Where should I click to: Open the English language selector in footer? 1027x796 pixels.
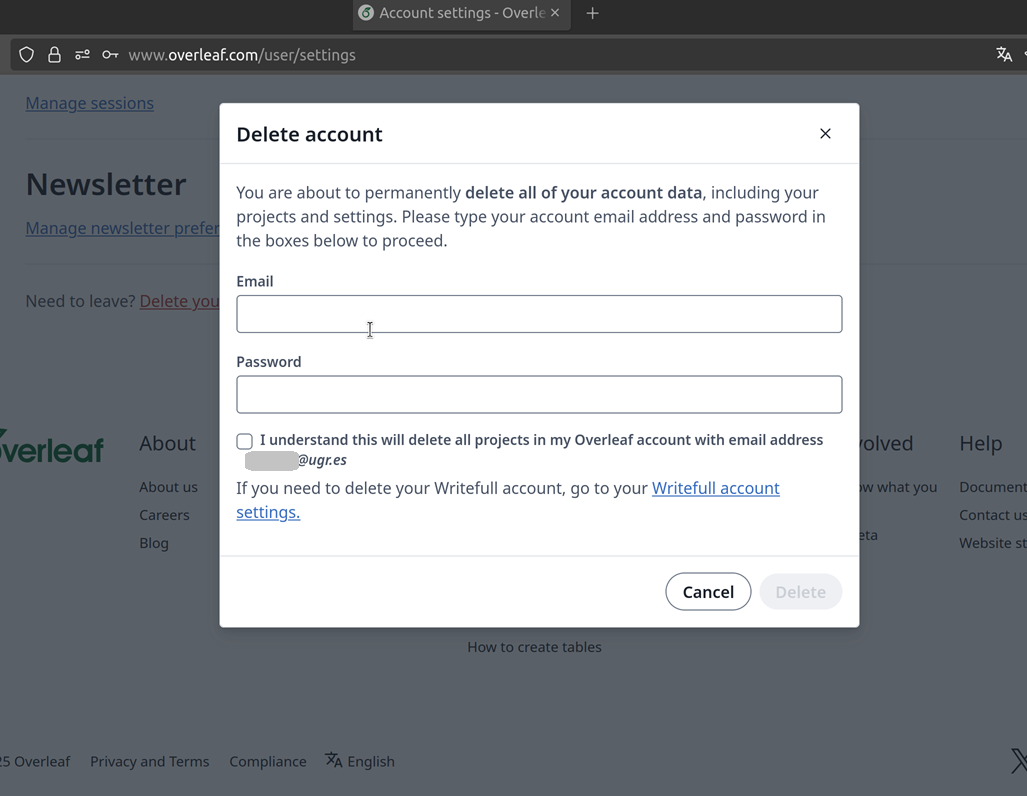360,761
